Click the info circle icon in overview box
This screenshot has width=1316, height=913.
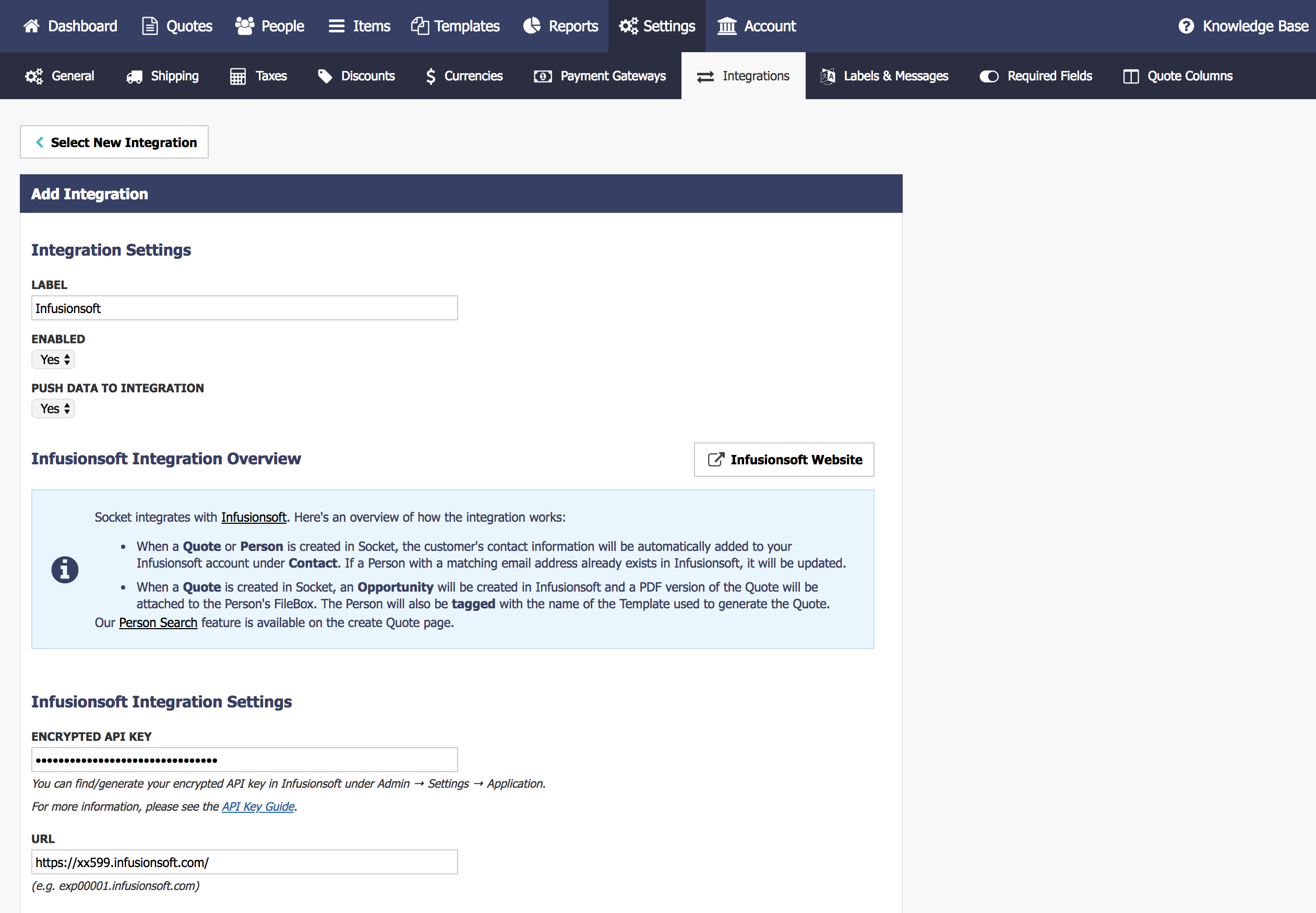(65, 569)
